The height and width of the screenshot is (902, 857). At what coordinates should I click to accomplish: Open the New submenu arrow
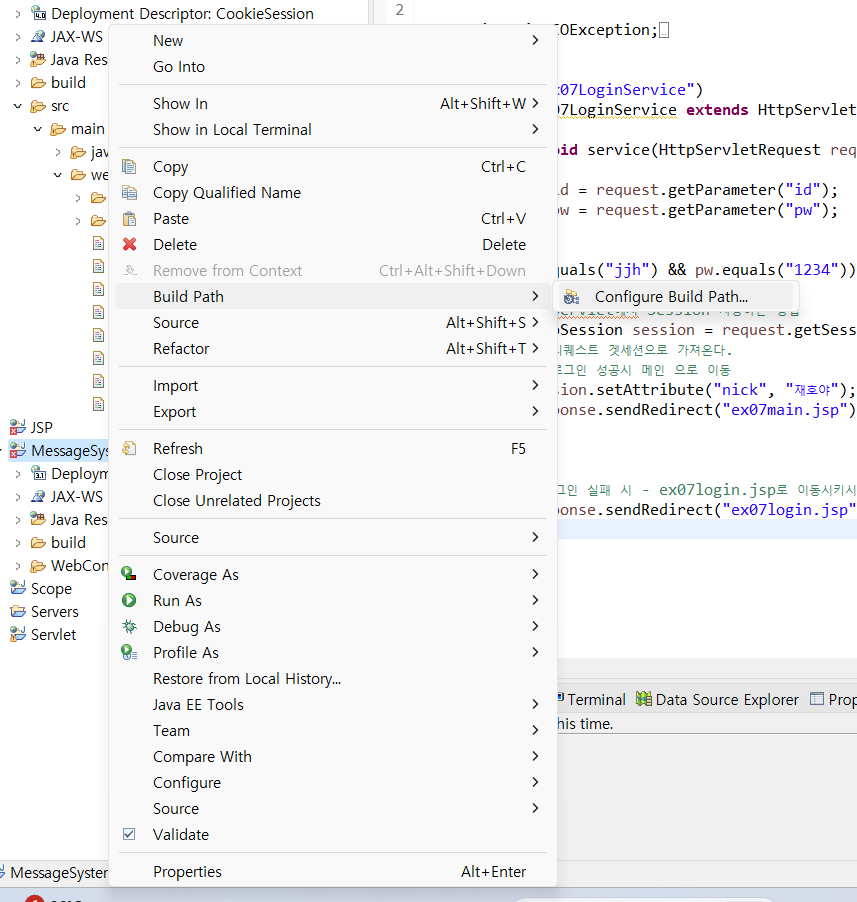pos(535,40)
